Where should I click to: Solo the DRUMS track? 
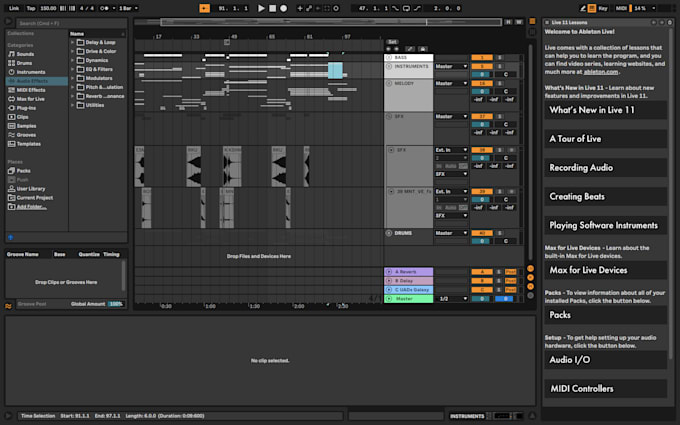(500, 233)
